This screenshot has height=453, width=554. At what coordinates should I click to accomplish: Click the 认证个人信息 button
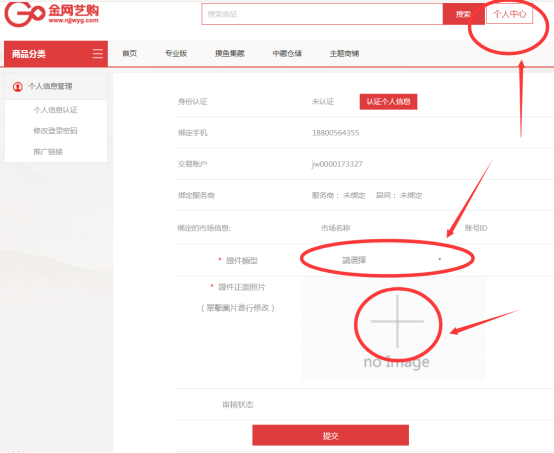(388, 102)
